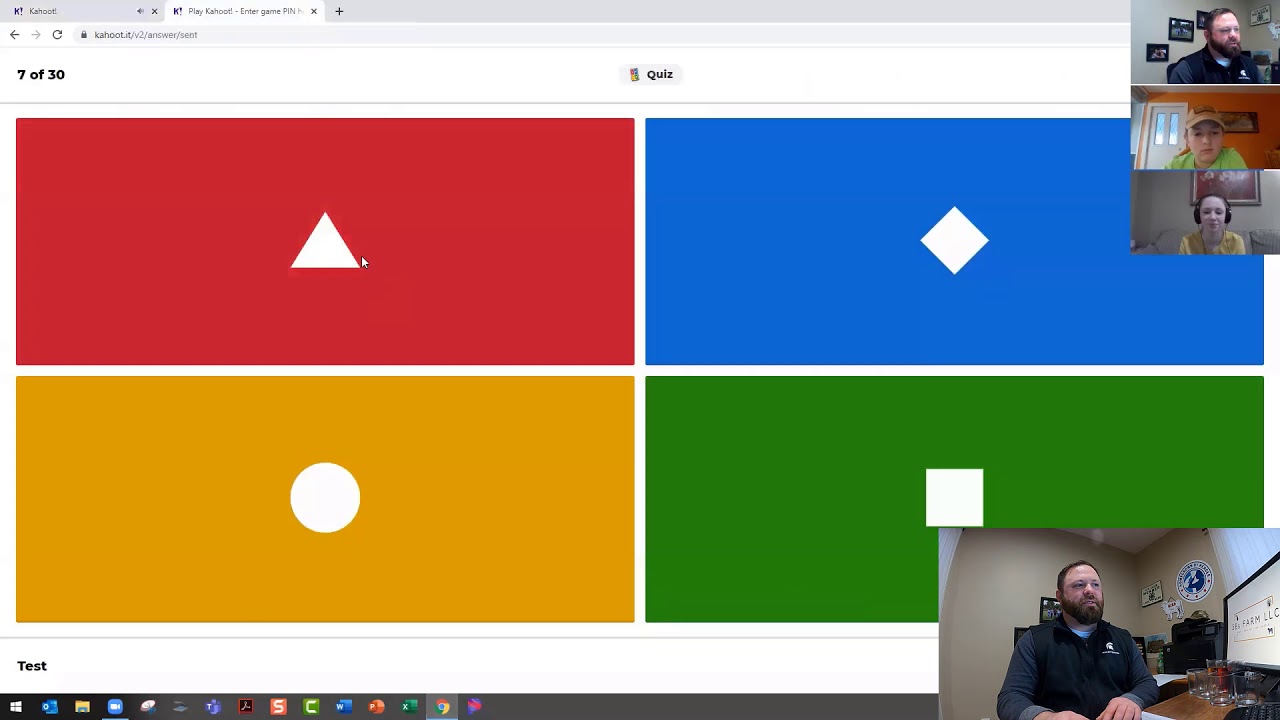Click the Quiz icon in header
The height and width of the screenshot is (720, 1280).
coord(634,74)
